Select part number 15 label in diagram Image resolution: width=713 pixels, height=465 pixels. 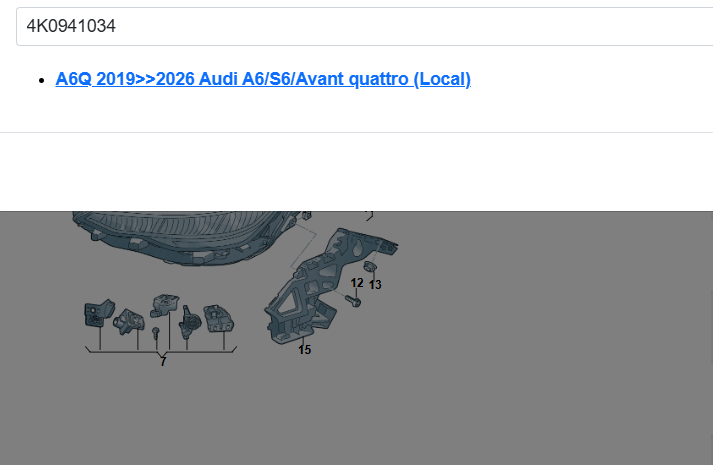pyautogui.click(x=304, y=350)
